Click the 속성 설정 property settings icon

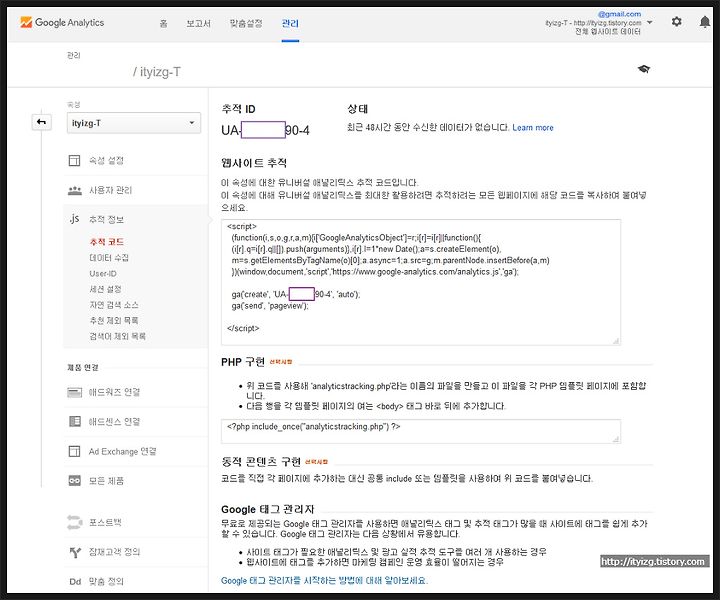[x=74, y=160]
